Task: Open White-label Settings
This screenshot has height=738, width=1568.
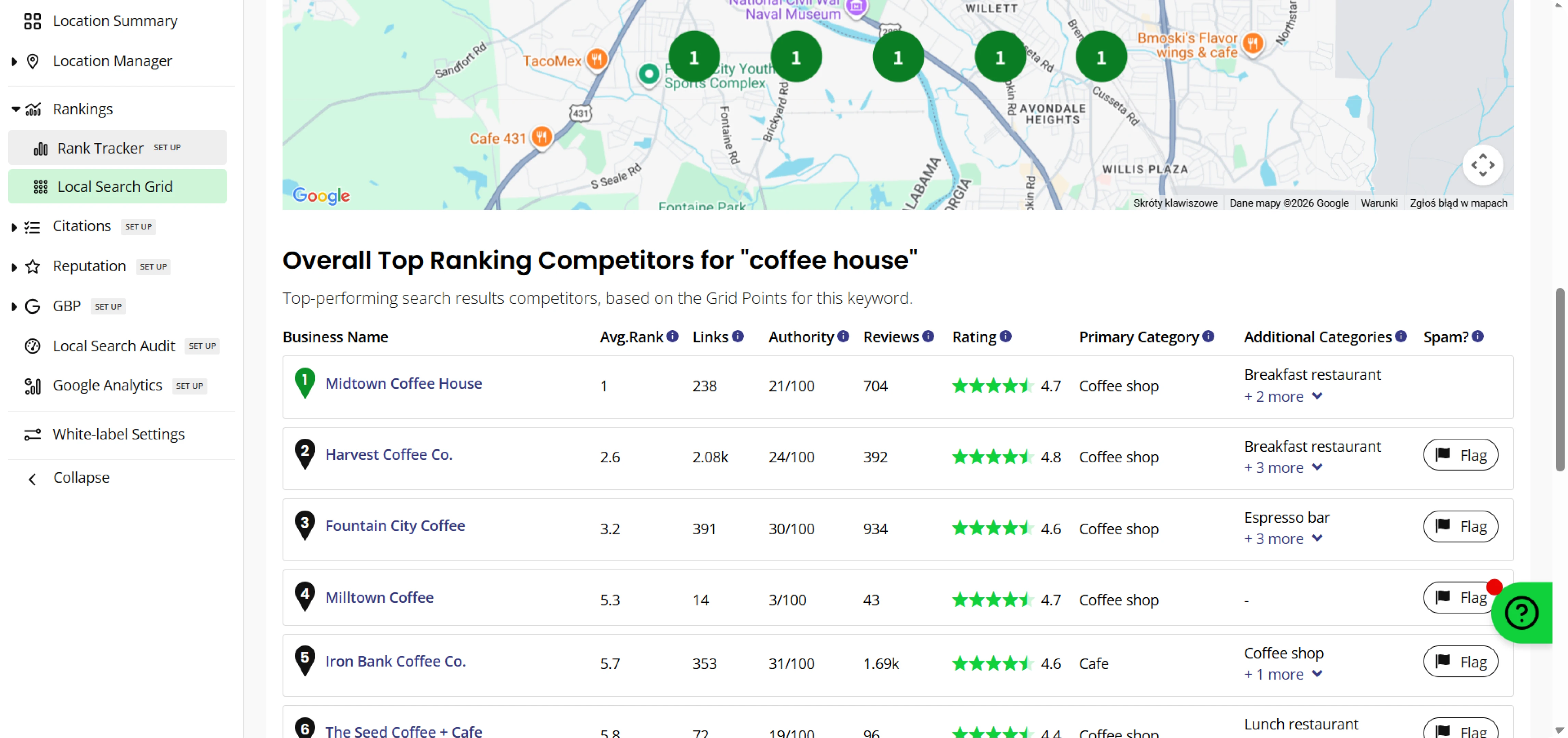Action: (118, 434)
